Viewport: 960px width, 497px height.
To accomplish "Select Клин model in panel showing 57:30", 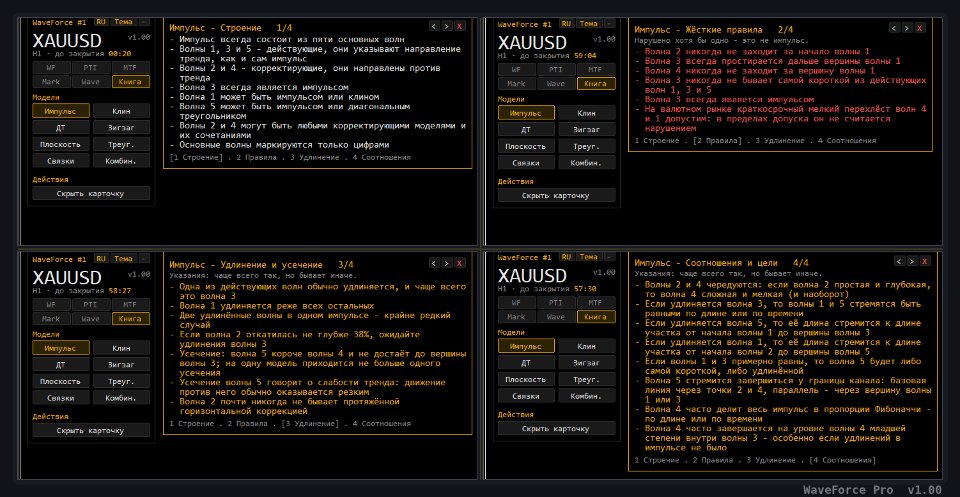I will pyautogui.click(x=587, y=346).
